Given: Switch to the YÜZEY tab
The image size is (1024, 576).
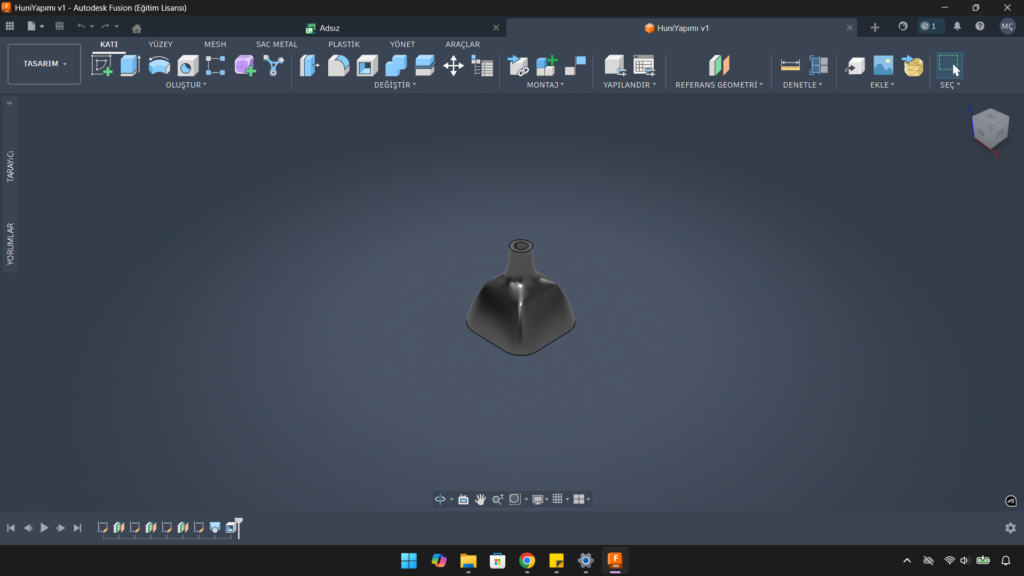Looking at the screenshot, I should coord(160,44).
